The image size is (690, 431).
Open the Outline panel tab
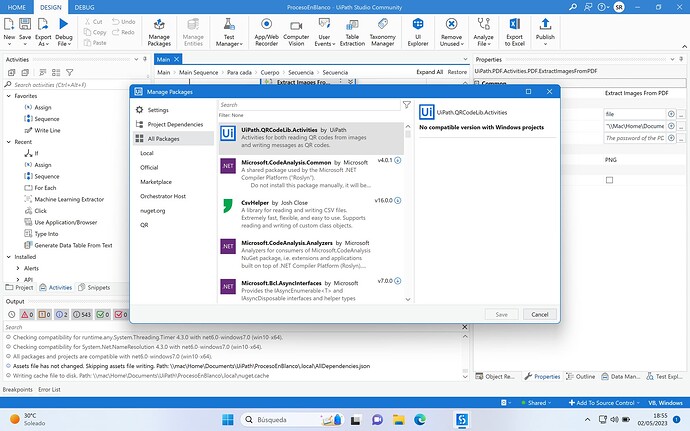pos(580,376)
